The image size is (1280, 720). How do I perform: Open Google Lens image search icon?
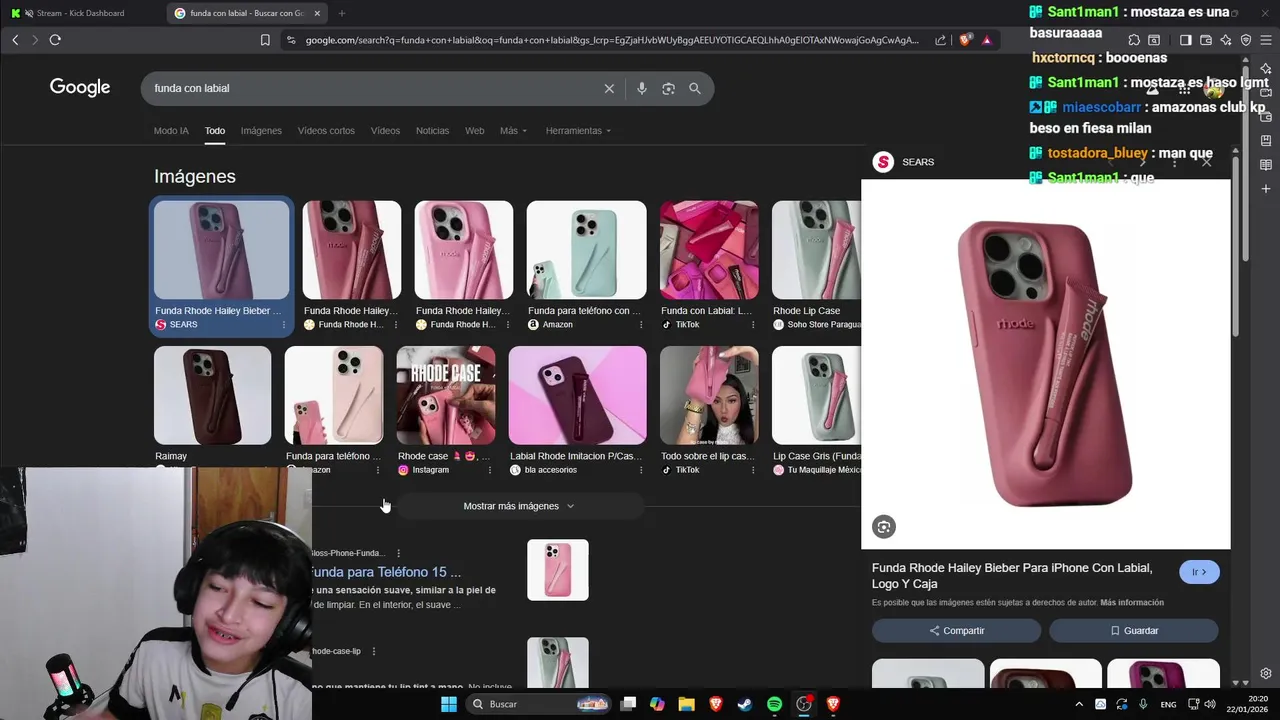pos(668,88)
